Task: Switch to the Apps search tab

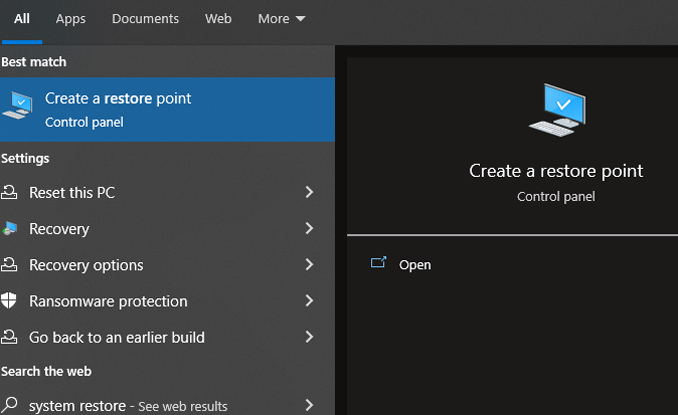Action: pos(70,19)
